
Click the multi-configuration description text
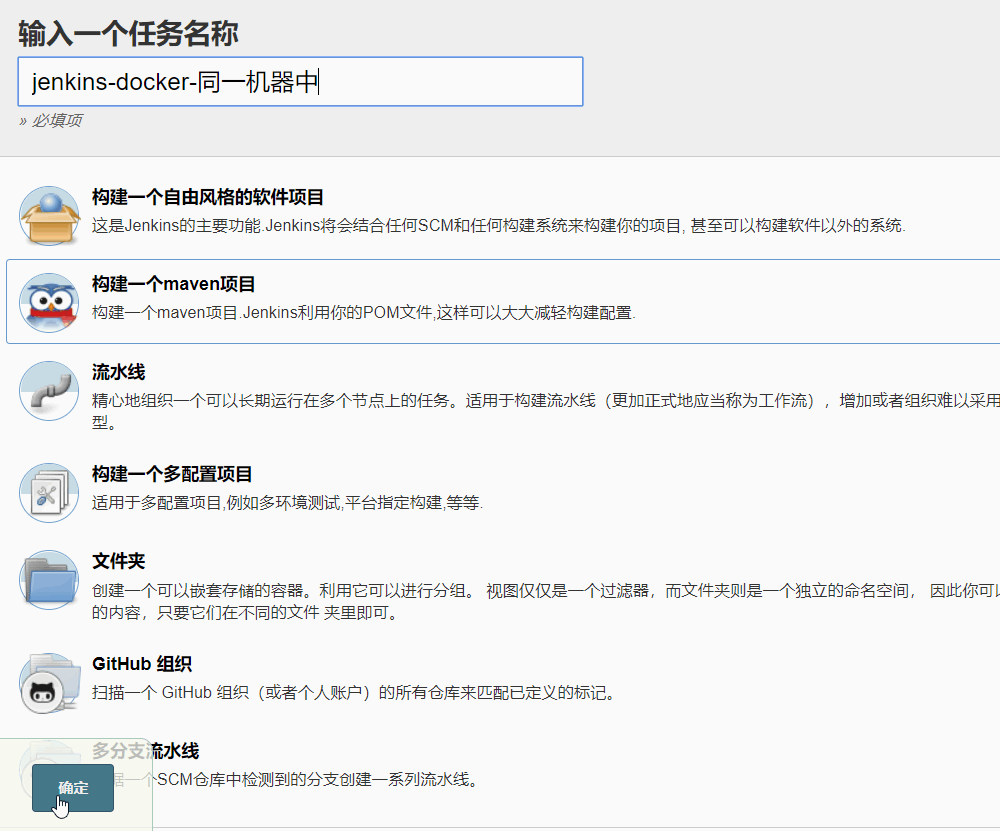click(x=287, y=503)
